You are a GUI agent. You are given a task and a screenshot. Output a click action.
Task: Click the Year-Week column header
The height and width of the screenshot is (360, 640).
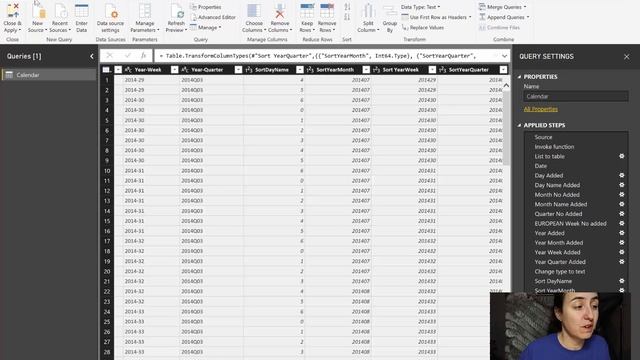[x=147, y=70]
